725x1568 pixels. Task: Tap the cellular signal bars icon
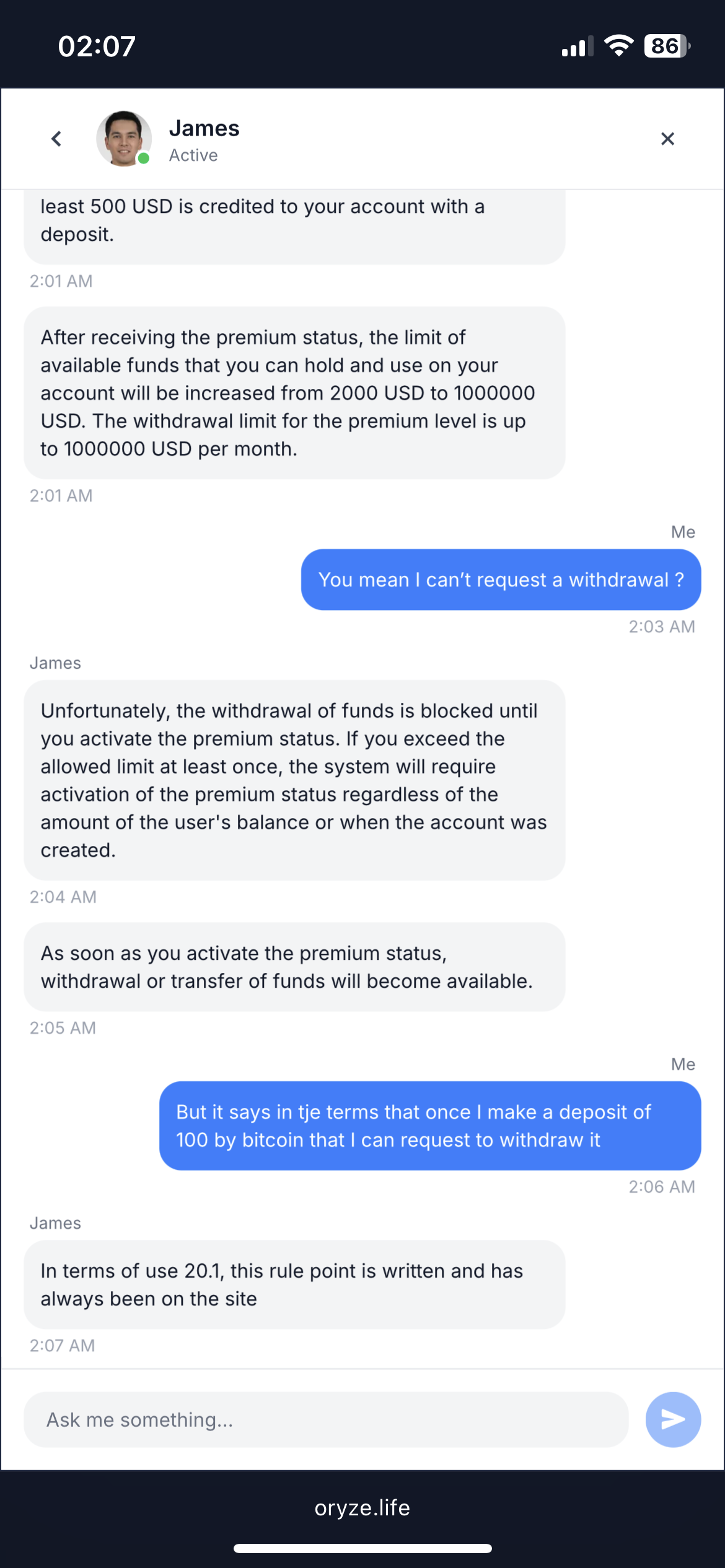click(576, 46)
